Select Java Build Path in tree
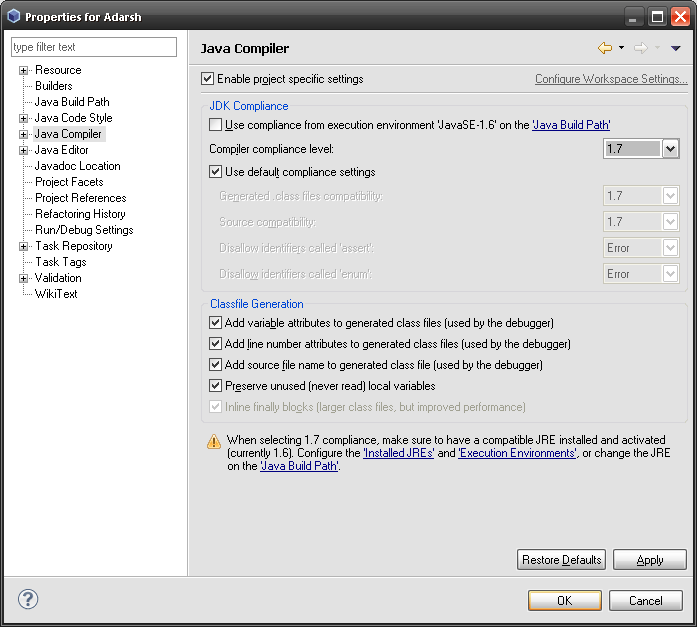Viewport: 697px width, 627px height. (x=72, y=102)
